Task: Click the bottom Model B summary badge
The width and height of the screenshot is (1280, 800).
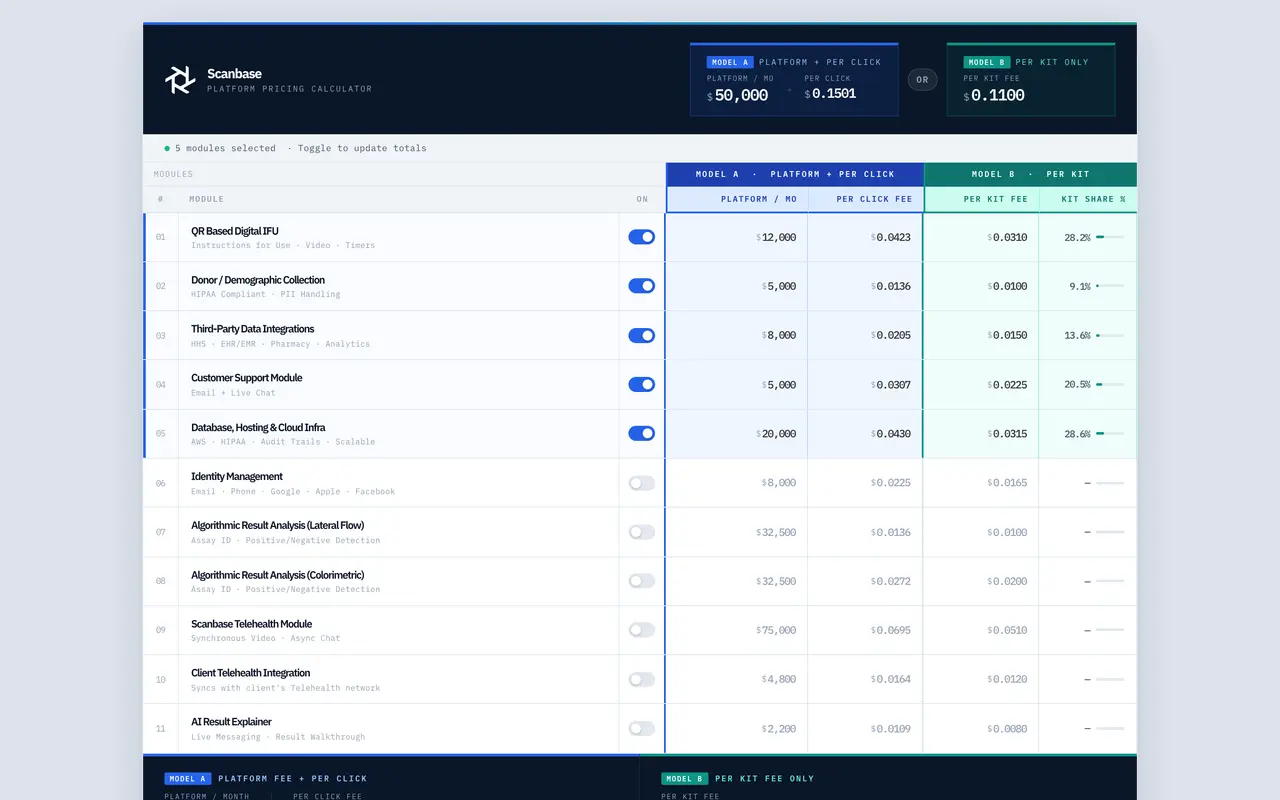Action: coord(684,778)
